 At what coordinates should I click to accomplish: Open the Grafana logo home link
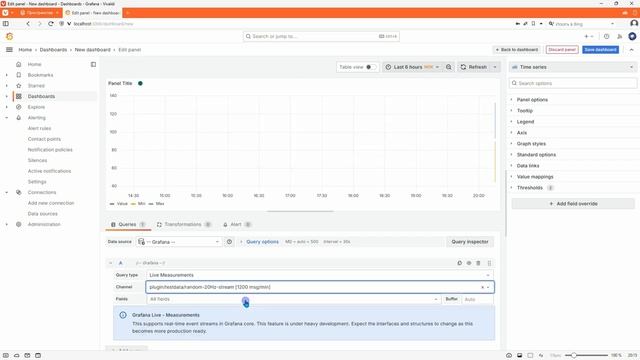[x=9, y=36]
